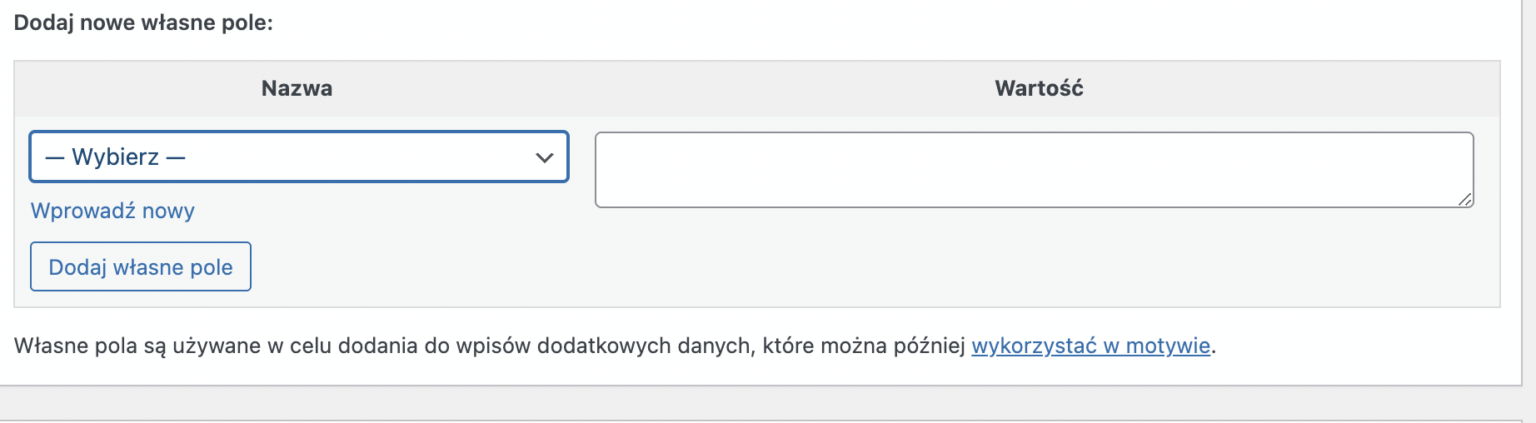The height and width of the screenshot is (423, 1536).
Task: Click the "Wprowadź nowy" link
Action: (112, 211)
